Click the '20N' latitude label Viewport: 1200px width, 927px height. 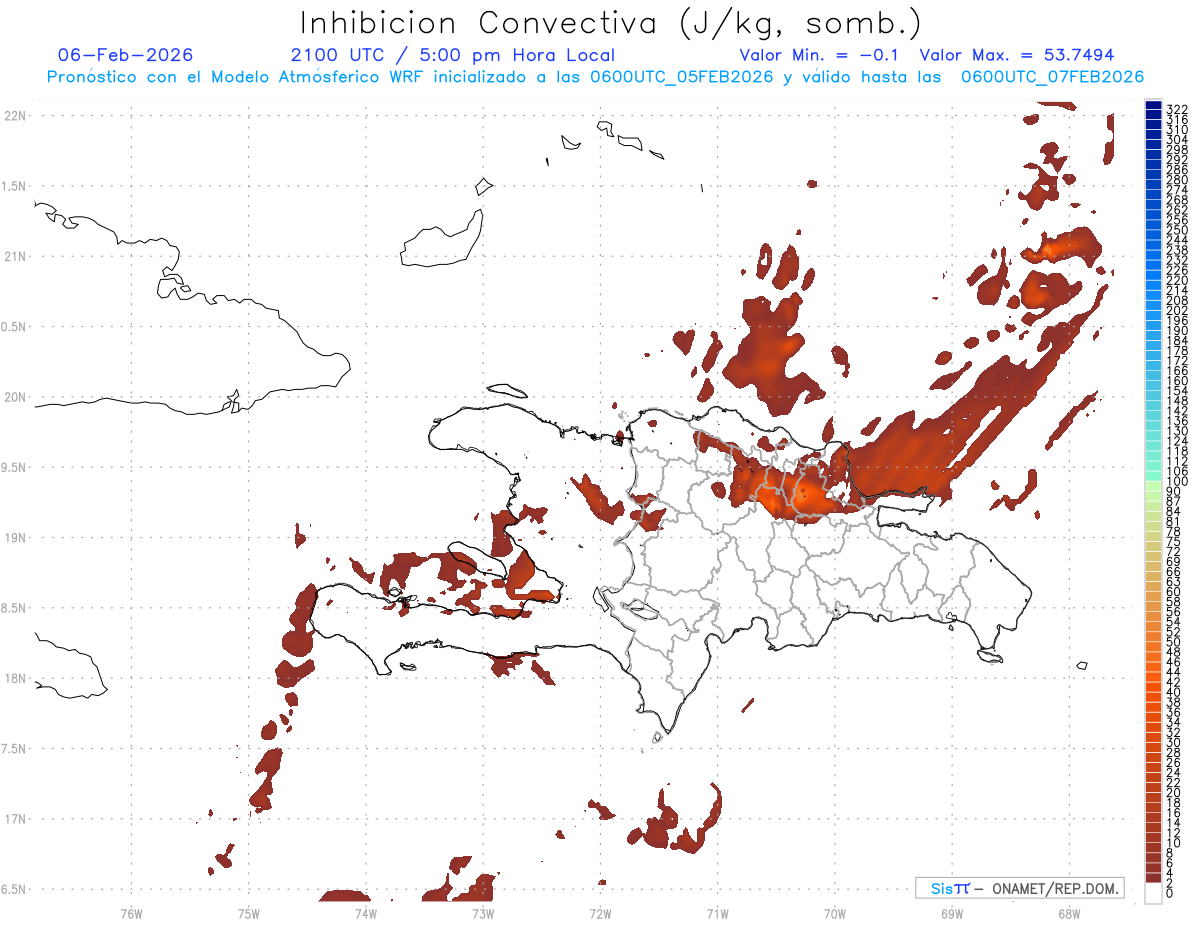click(x=15, y=397)
